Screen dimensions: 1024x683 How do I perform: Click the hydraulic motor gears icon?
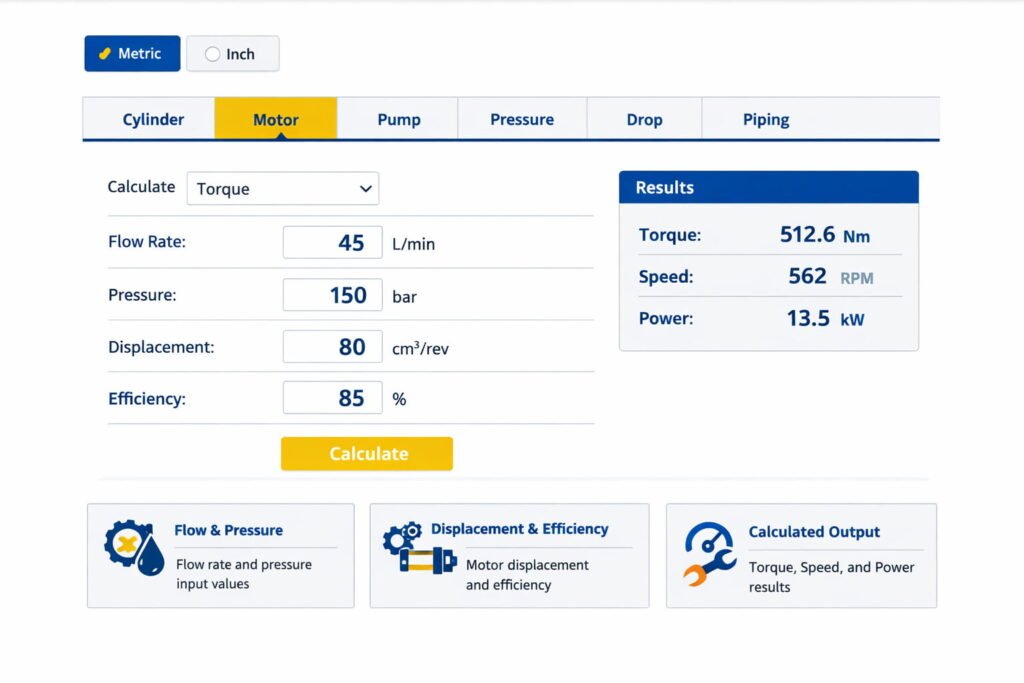pyautogui.click(x=414, y=549)
